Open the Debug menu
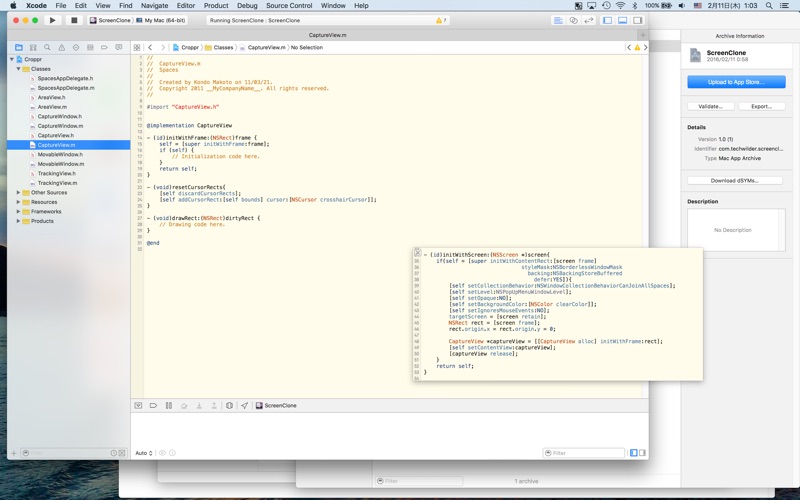The width and height of the screenshot is (800, 500). click(x=247, y=6)
